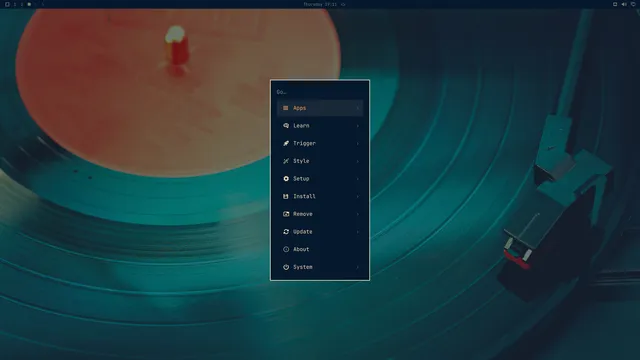
Task: Click the About info circle icon
Action: (286, 249)
